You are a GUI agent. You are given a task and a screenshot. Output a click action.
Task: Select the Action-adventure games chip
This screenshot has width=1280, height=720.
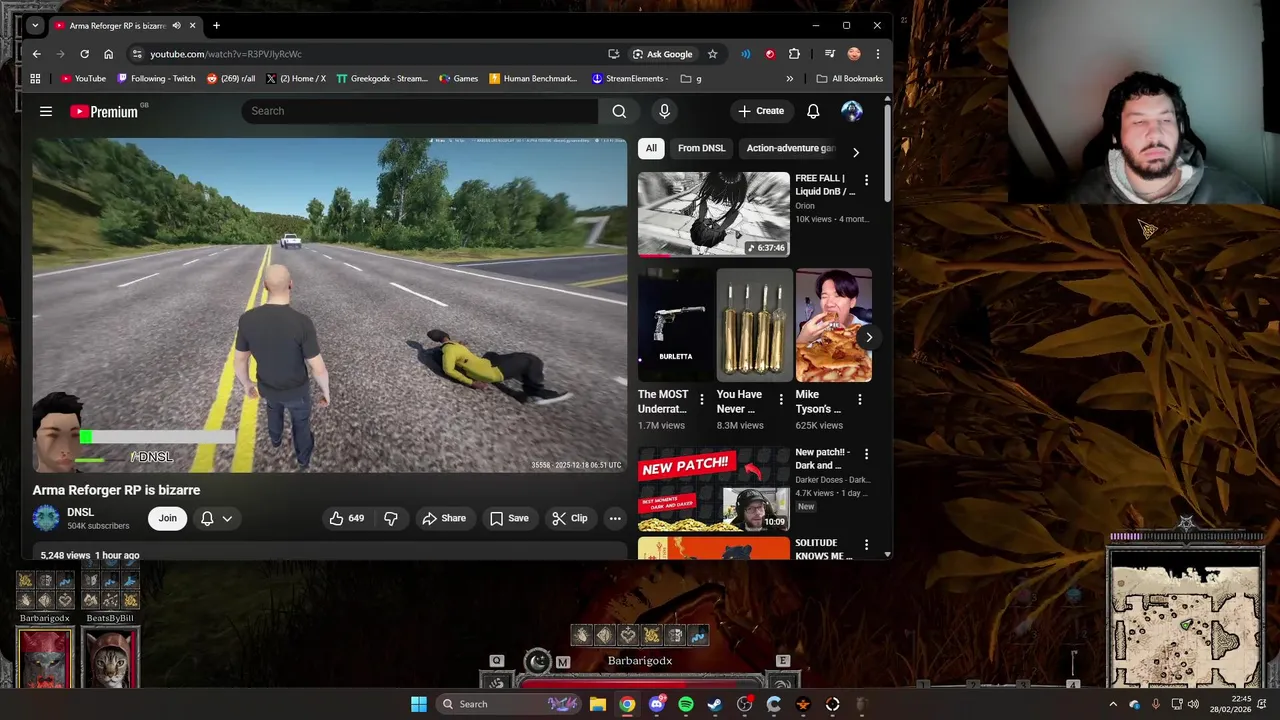click(x=790, y=148)
